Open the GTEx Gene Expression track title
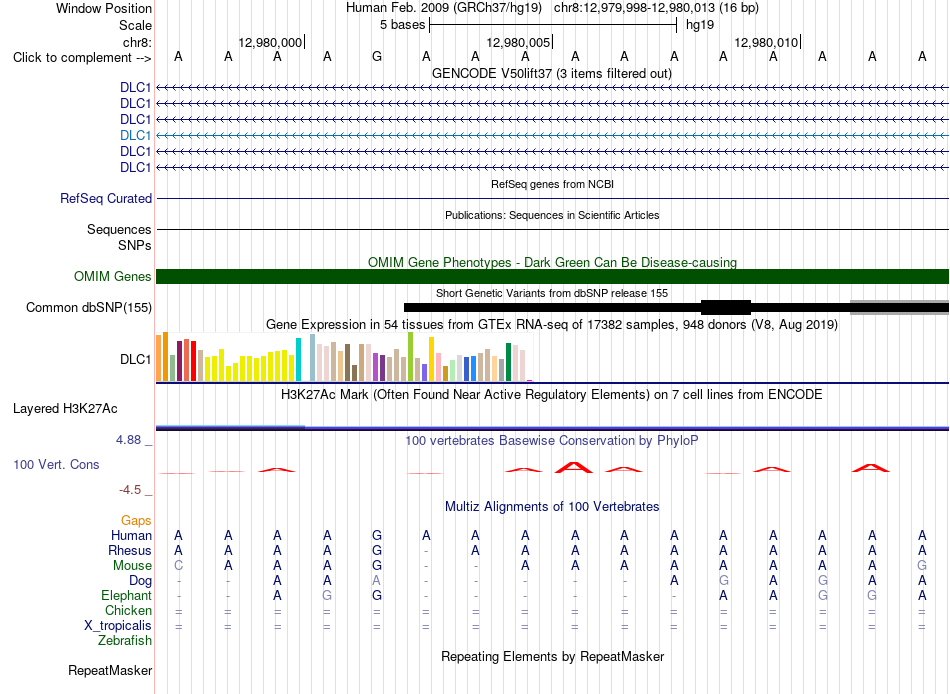950x694 pixels. [x=552, y=324]
